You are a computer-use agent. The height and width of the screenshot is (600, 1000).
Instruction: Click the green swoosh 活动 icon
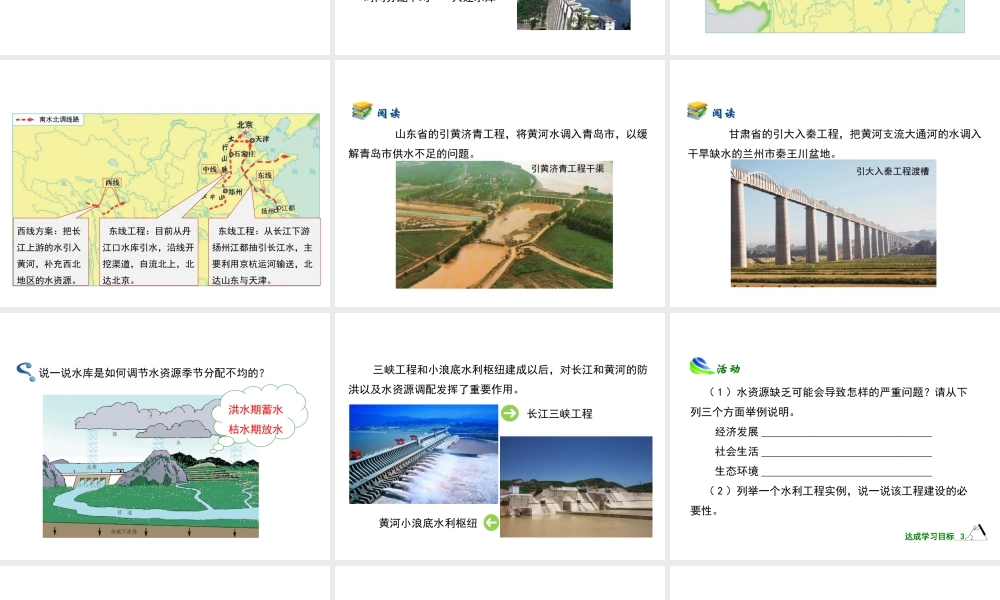(701, 366)
